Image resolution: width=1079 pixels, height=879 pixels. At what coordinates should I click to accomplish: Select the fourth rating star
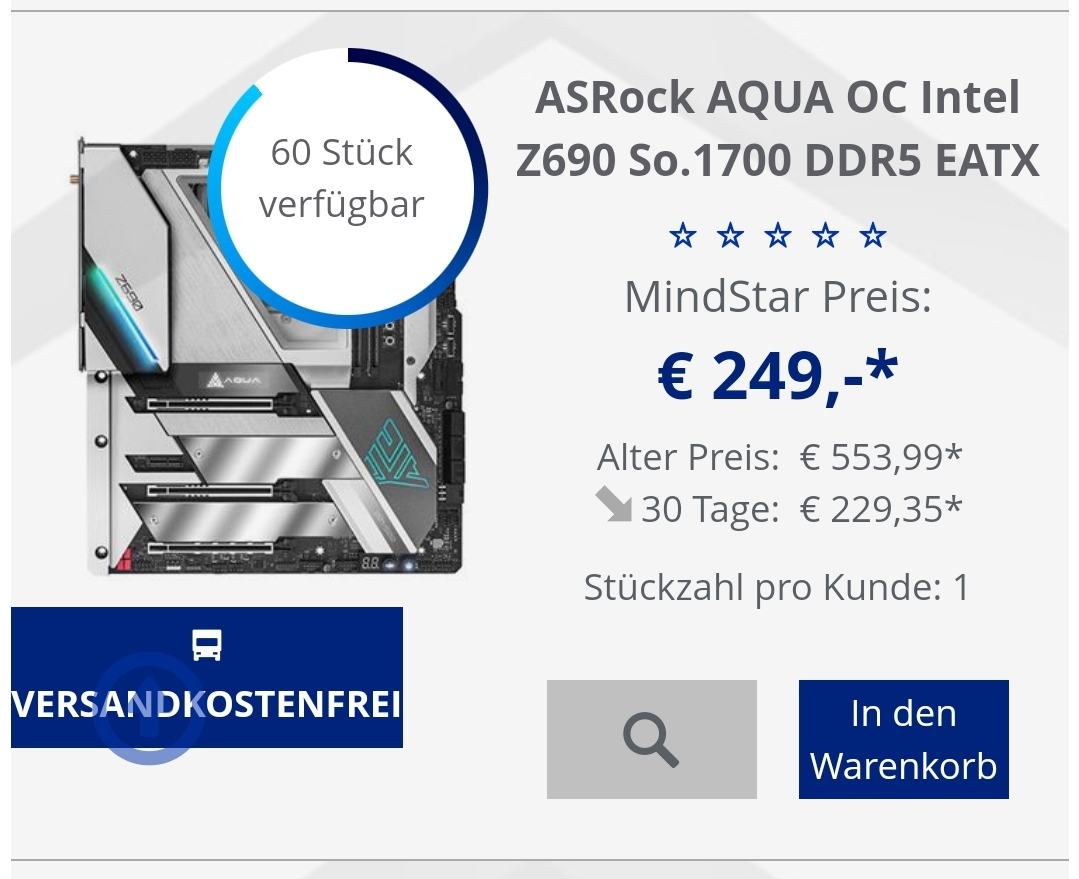pyautogui.click(x=825, y=236)
